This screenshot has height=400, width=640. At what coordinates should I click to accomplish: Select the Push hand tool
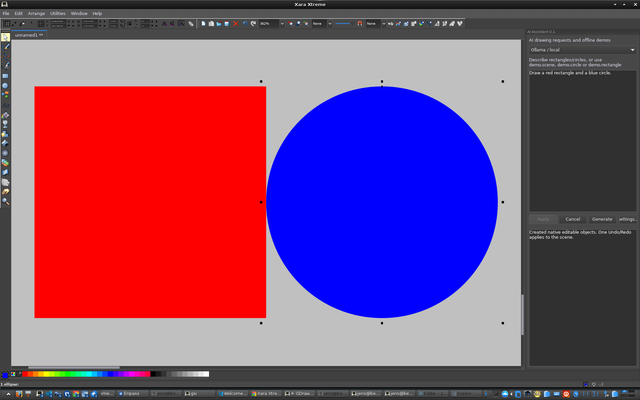[x=5, y=192]
